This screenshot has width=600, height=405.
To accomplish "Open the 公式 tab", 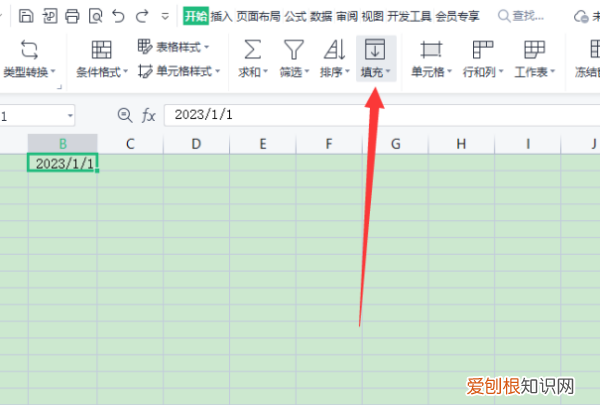I will 295,16.
